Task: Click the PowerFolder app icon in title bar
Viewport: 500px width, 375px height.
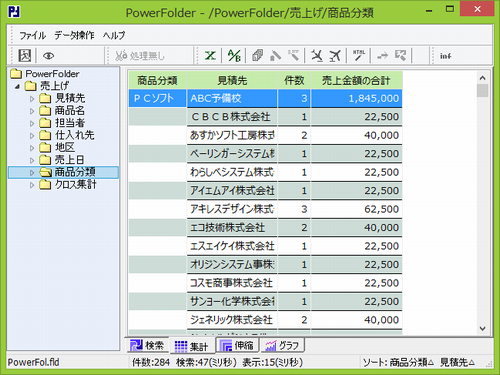Action: 14,12
